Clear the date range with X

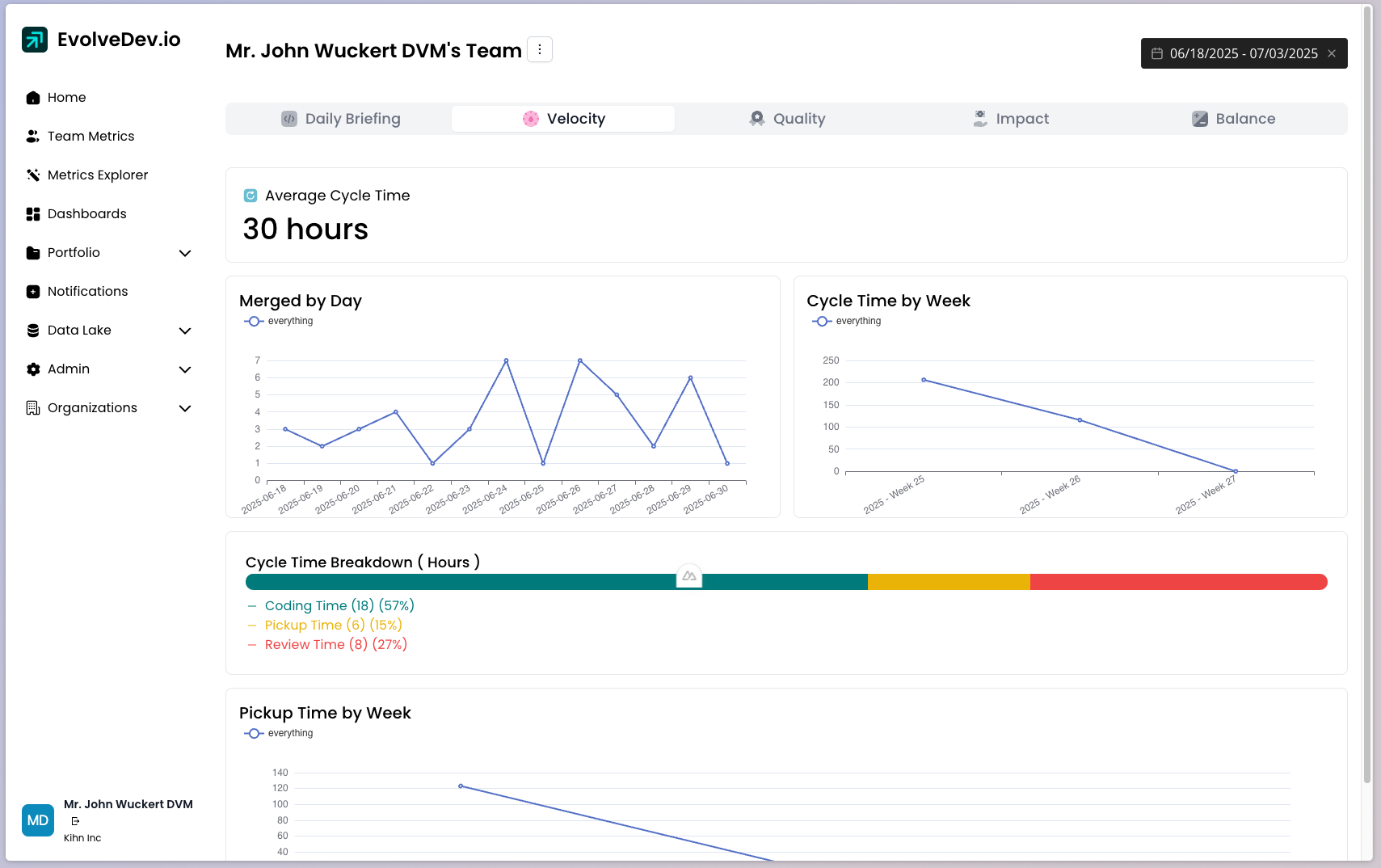pos(1332,53)
